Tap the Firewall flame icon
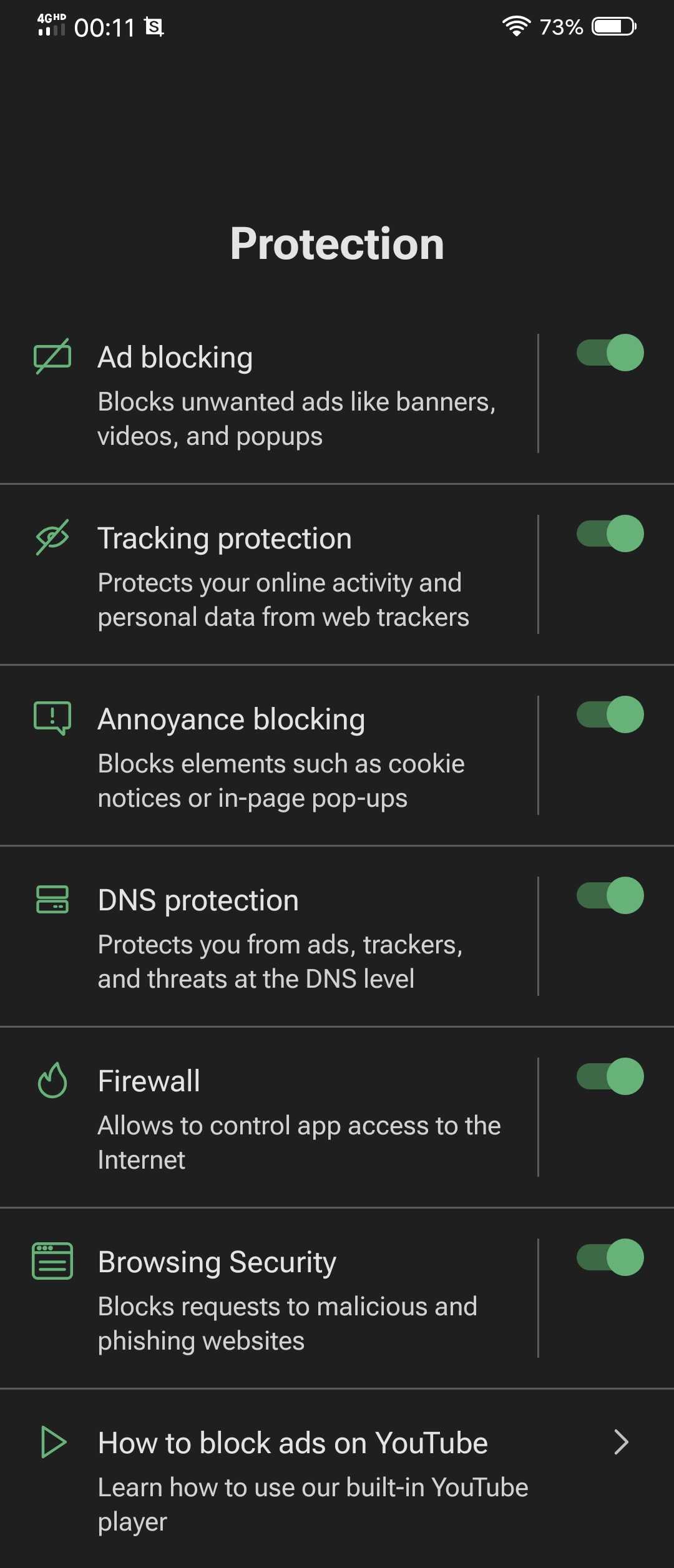The width and height of the screenshot is (674, 1568). [52, 1080]
